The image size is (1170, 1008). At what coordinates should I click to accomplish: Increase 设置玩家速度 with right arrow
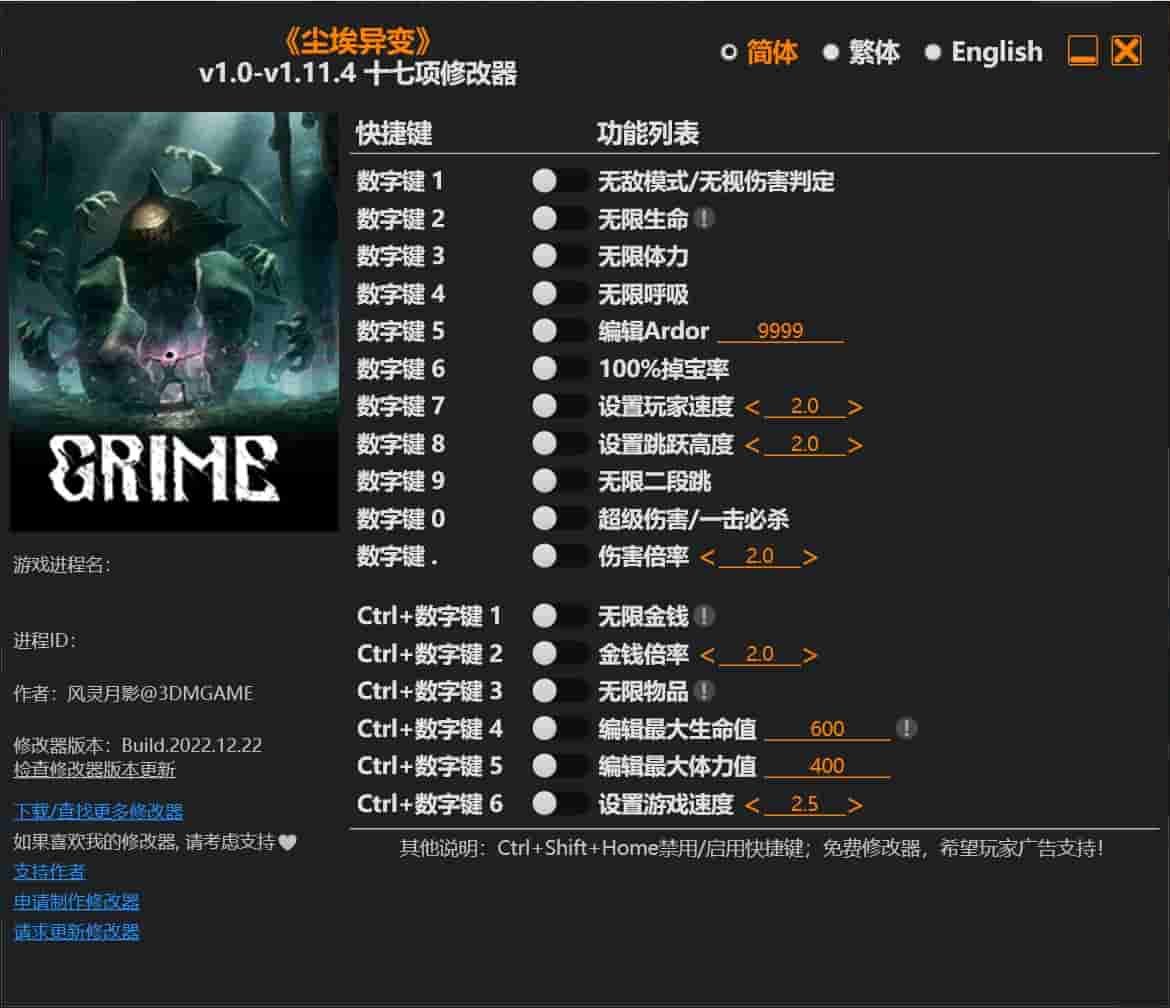point(854,407)
